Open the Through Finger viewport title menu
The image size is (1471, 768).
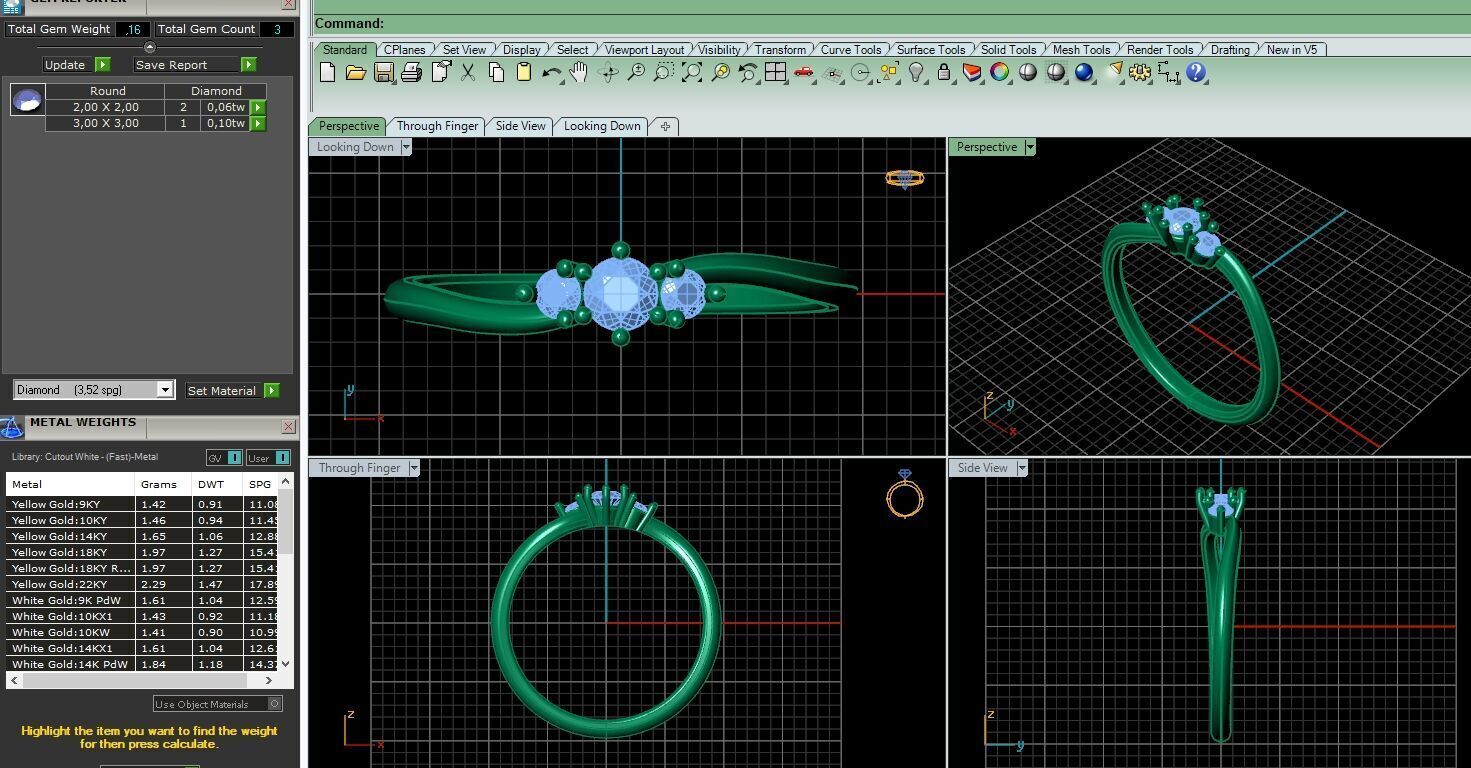pyautogui.click(x=414, y=468)
